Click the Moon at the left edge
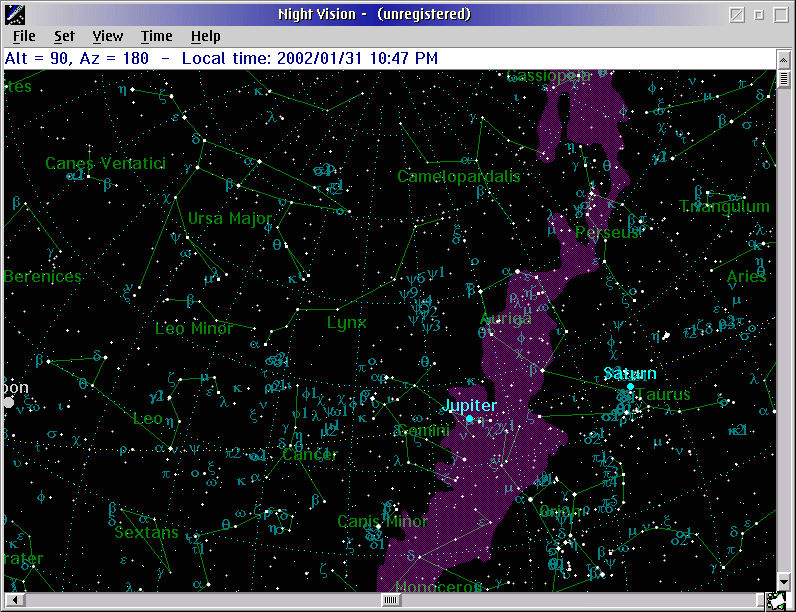The image size is (796, 612). [7, 402]
